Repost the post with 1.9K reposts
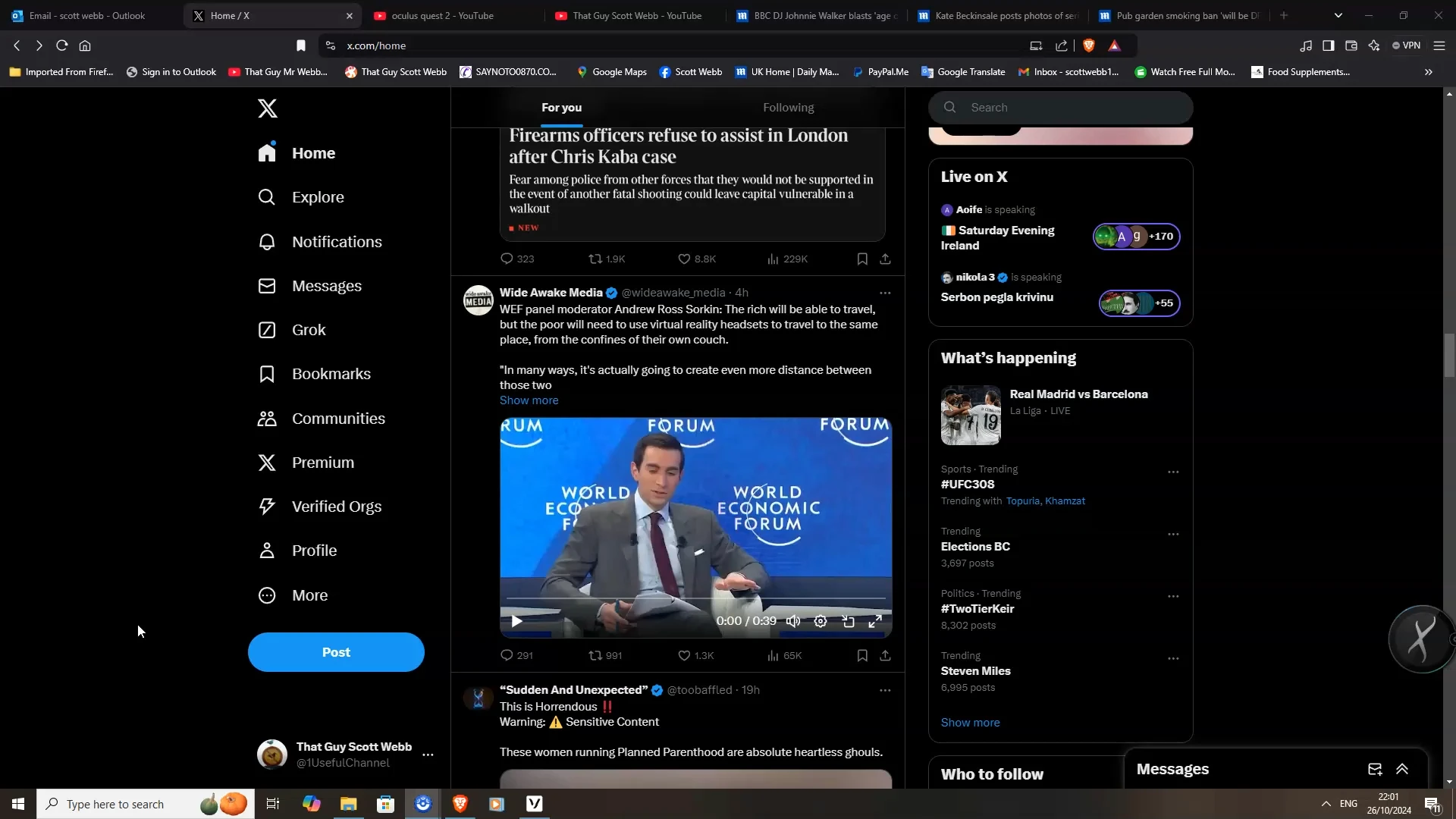 coord(607,259)
